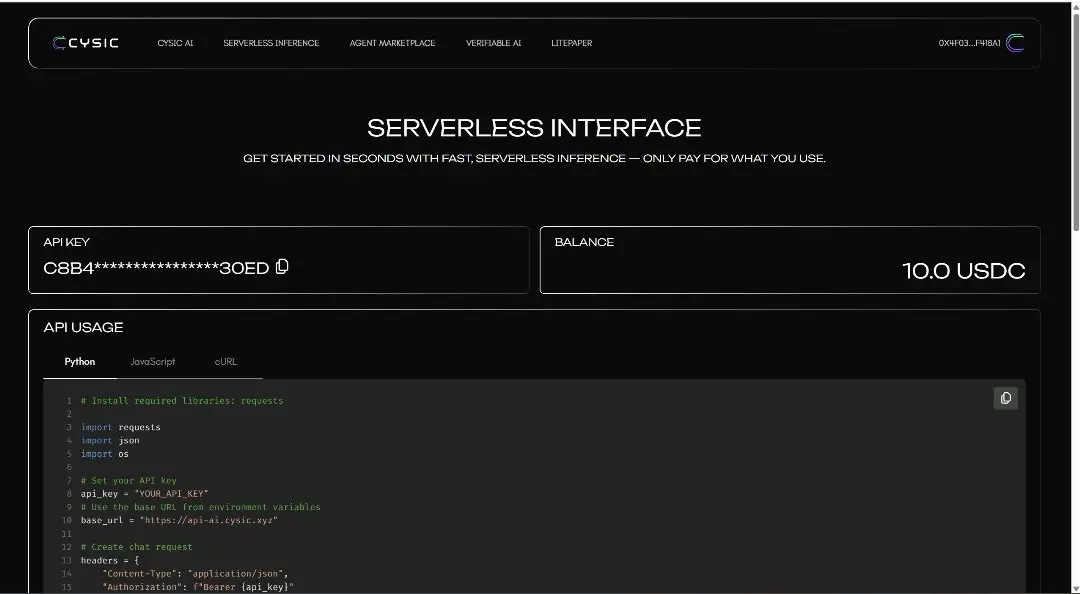Switch to the JavaScript tab
The height and width of the screenshot is (594, 1080).
point(153,362)
